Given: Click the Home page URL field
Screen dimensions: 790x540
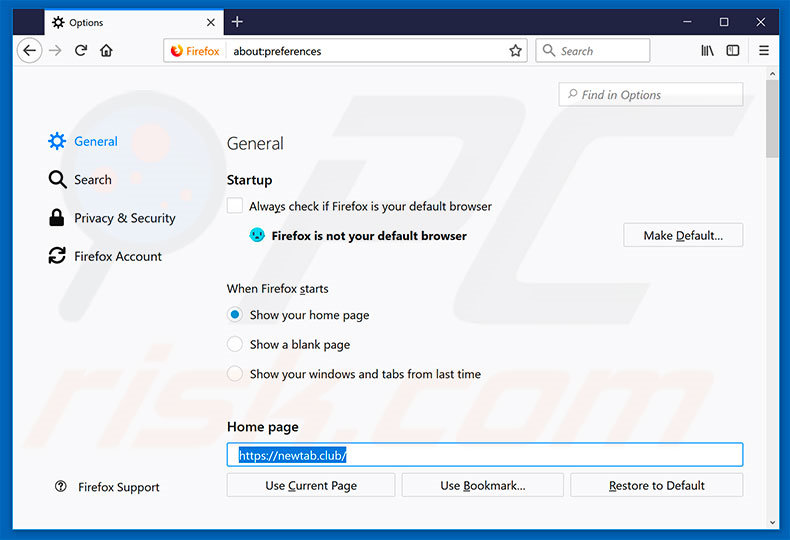Looking at the screenshot, I should (x=485, y=455).
